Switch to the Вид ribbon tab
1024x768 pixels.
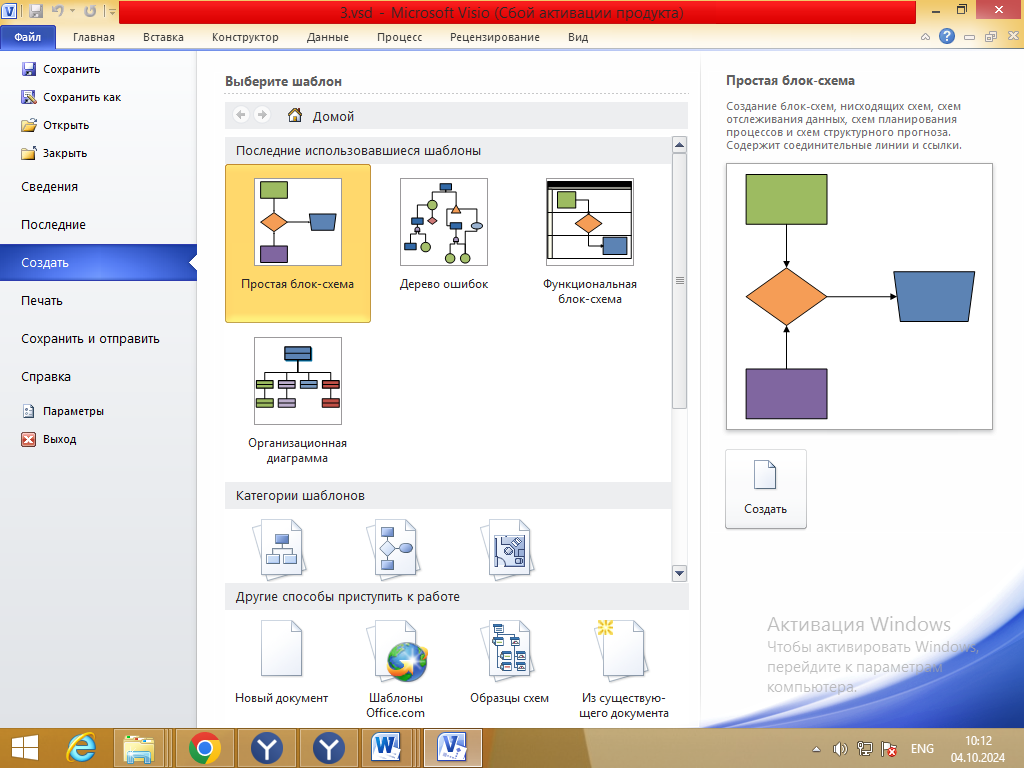[x=578, y=37]
